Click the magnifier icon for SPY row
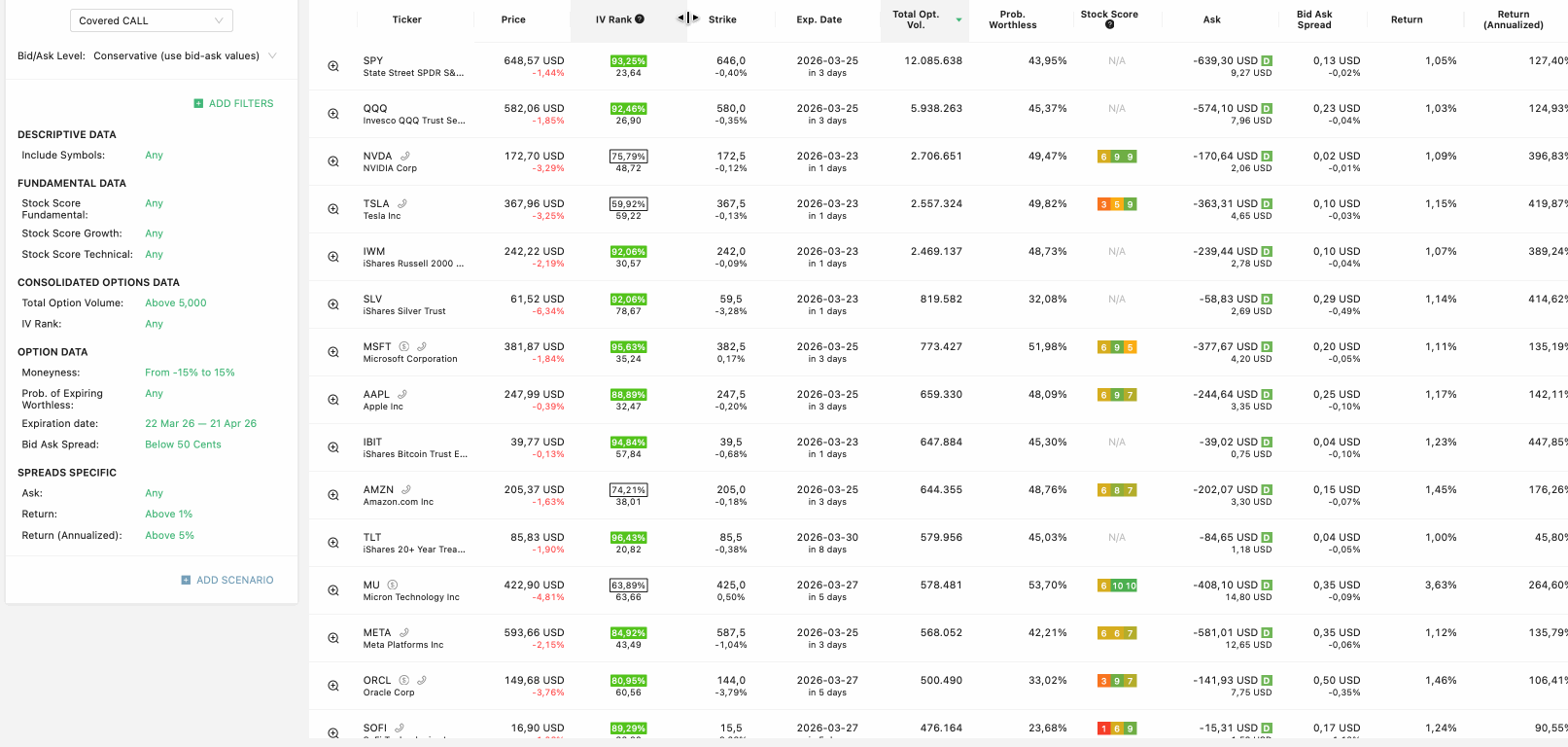Viewport: 1568px width, 747px height. click(x=333, y=66)
